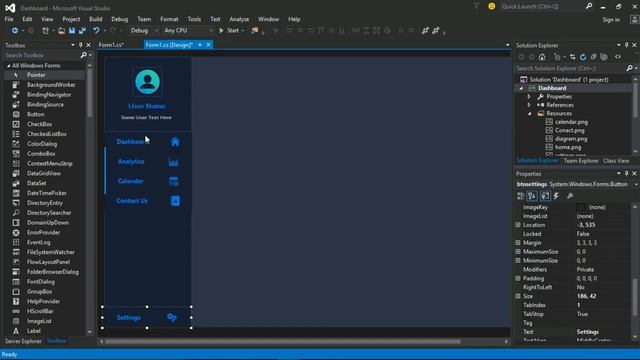Select the ImageList control in Toolbox
The height and width of the screenshot is (360, 640).
(x=39, y=321)
